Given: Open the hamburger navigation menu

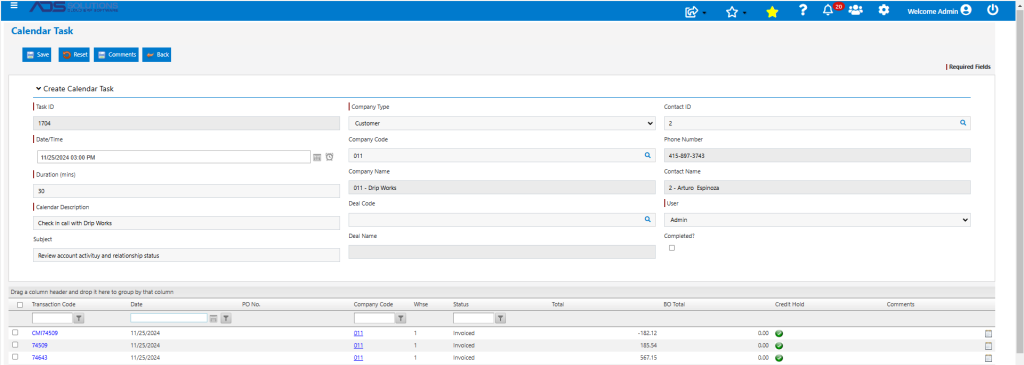Looking at the screenshot, I should (x=14, y=5).
